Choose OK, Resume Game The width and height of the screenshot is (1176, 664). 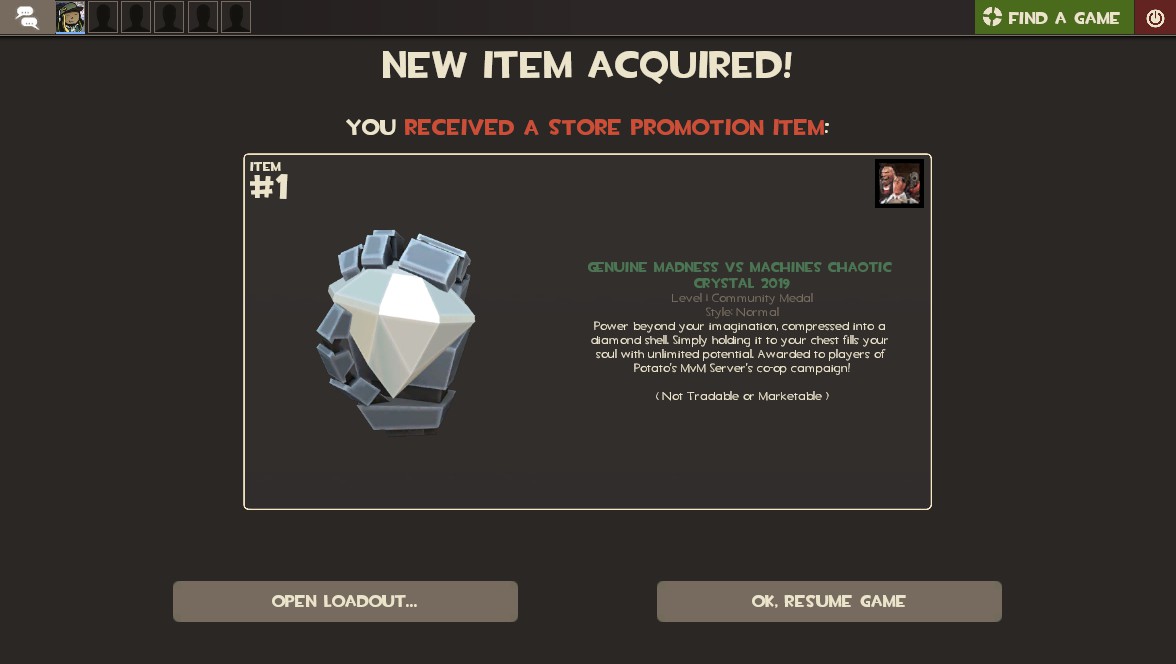[x=829, y=601]
